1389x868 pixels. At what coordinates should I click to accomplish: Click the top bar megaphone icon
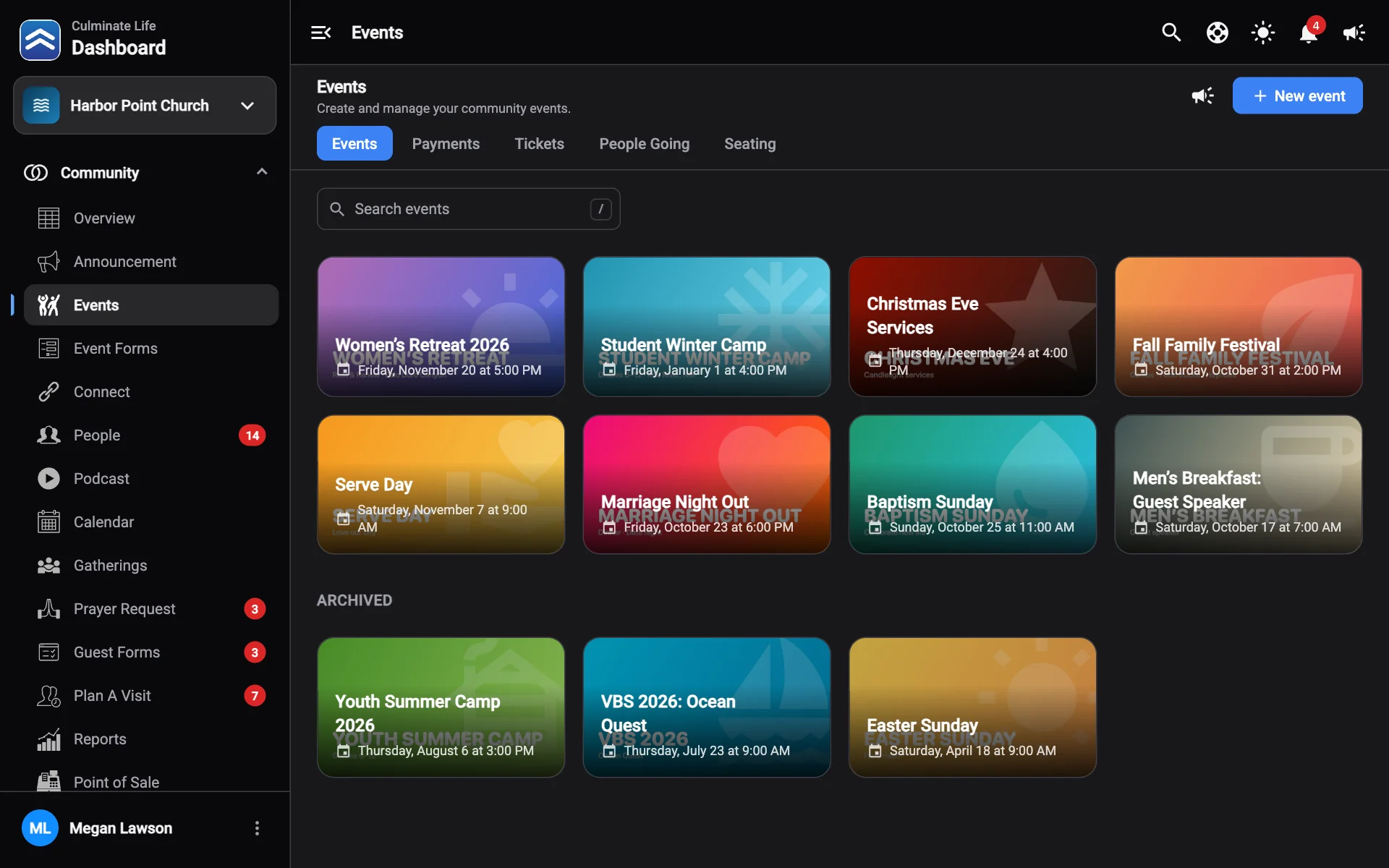pos(1354,33)
